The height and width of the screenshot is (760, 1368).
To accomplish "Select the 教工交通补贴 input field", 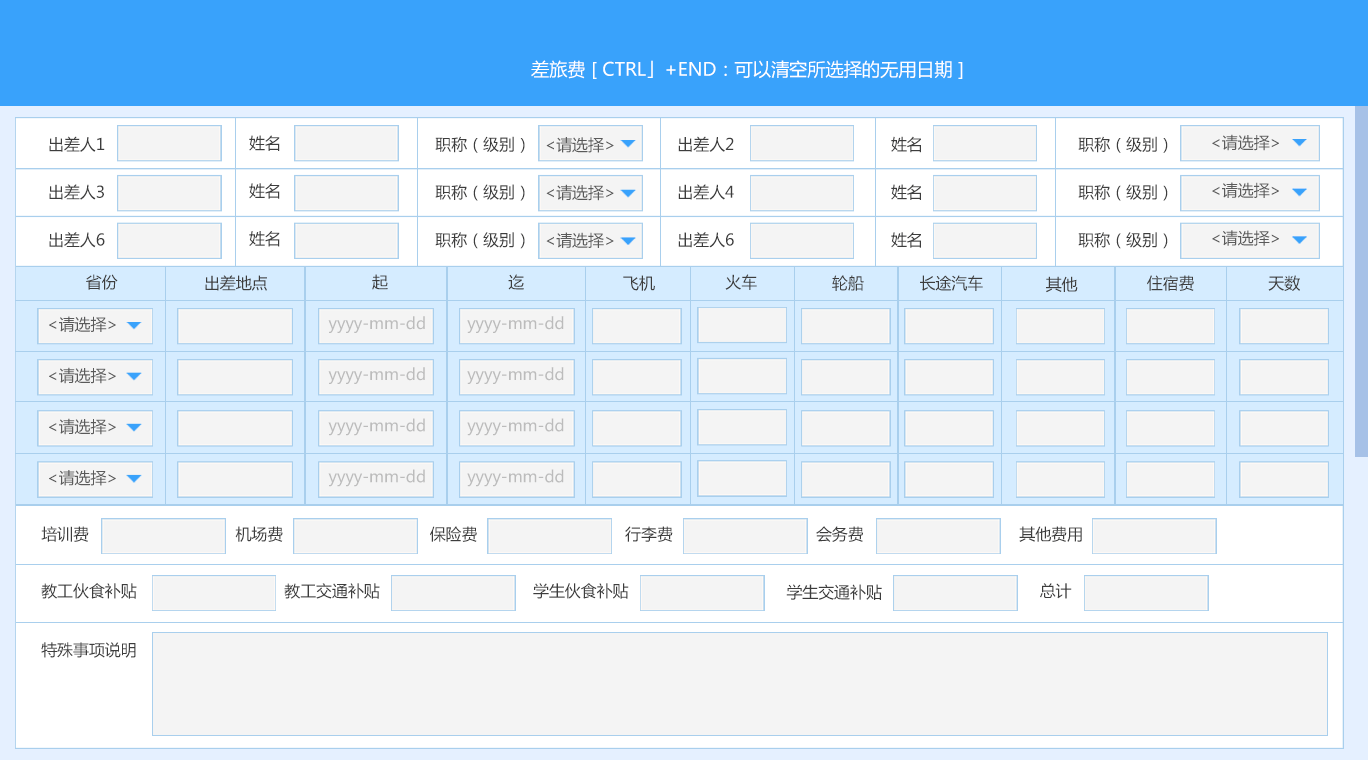I will [453, 593].
